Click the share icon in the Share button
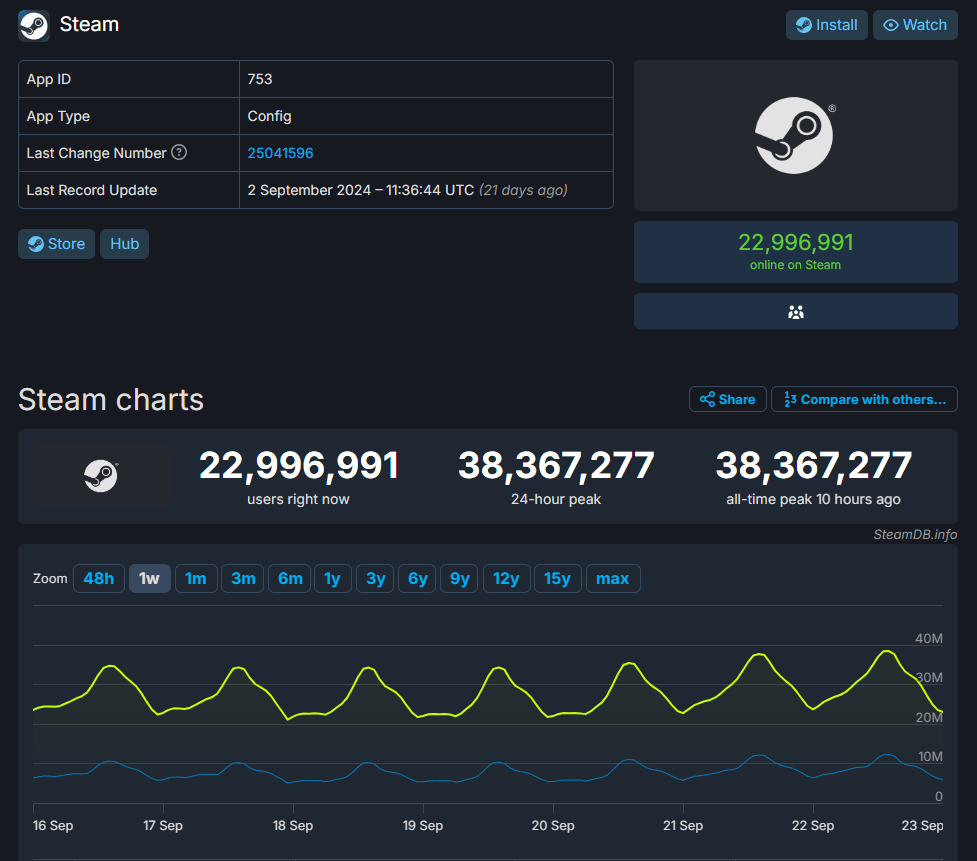The width and height of the screenshot is (977, 861). pyautogui.click(x=707, y=399)
